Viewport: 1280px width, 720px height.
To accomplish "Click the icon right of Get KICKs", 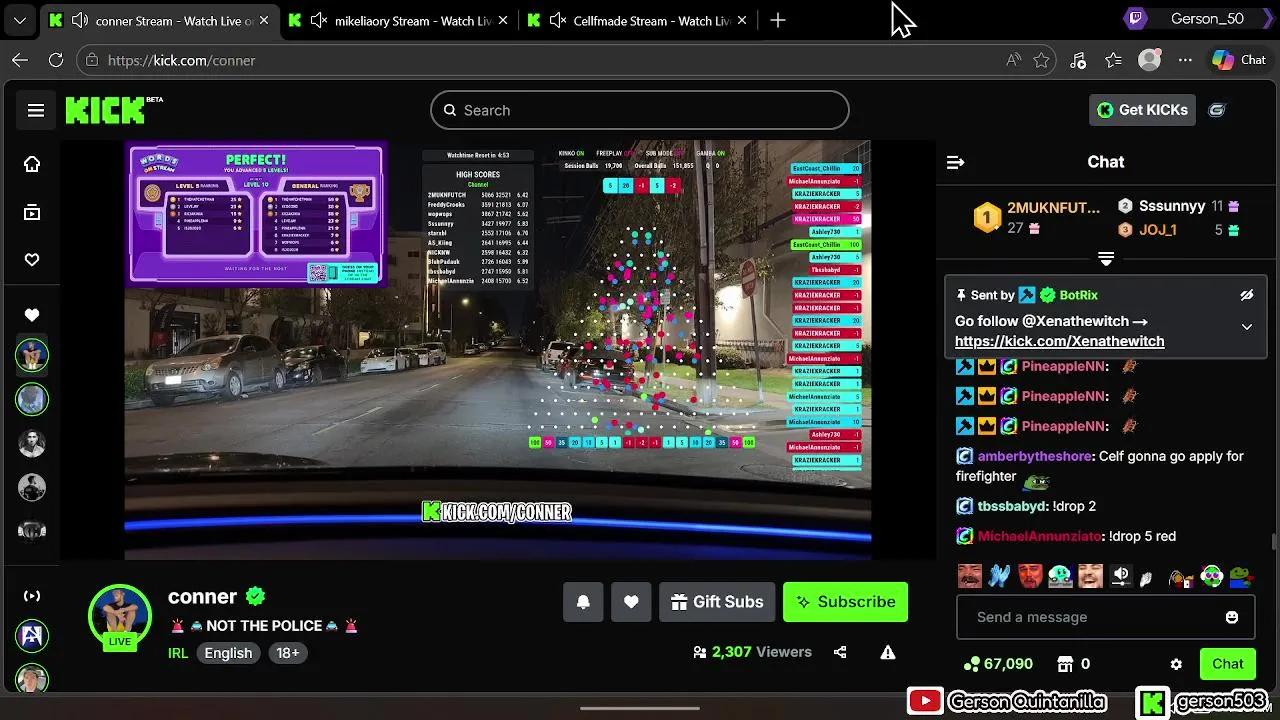I will (x=1217, y=110).
